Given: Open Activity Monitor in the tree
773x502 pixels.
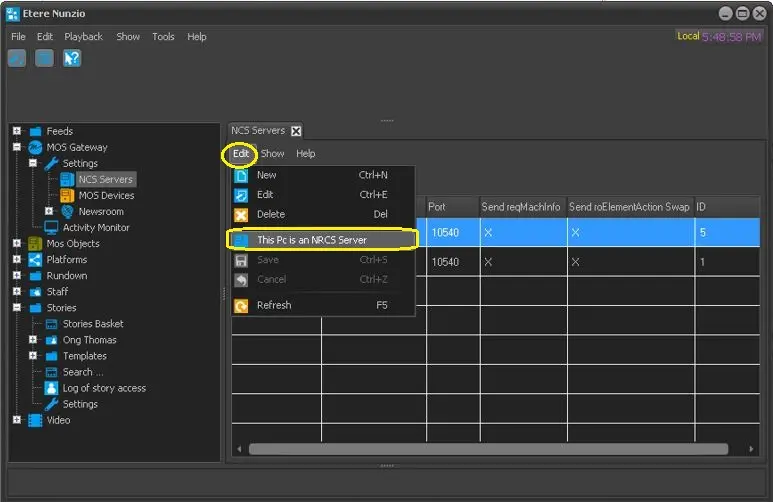Looking at the screenshot, I should (x=96, y=228).
